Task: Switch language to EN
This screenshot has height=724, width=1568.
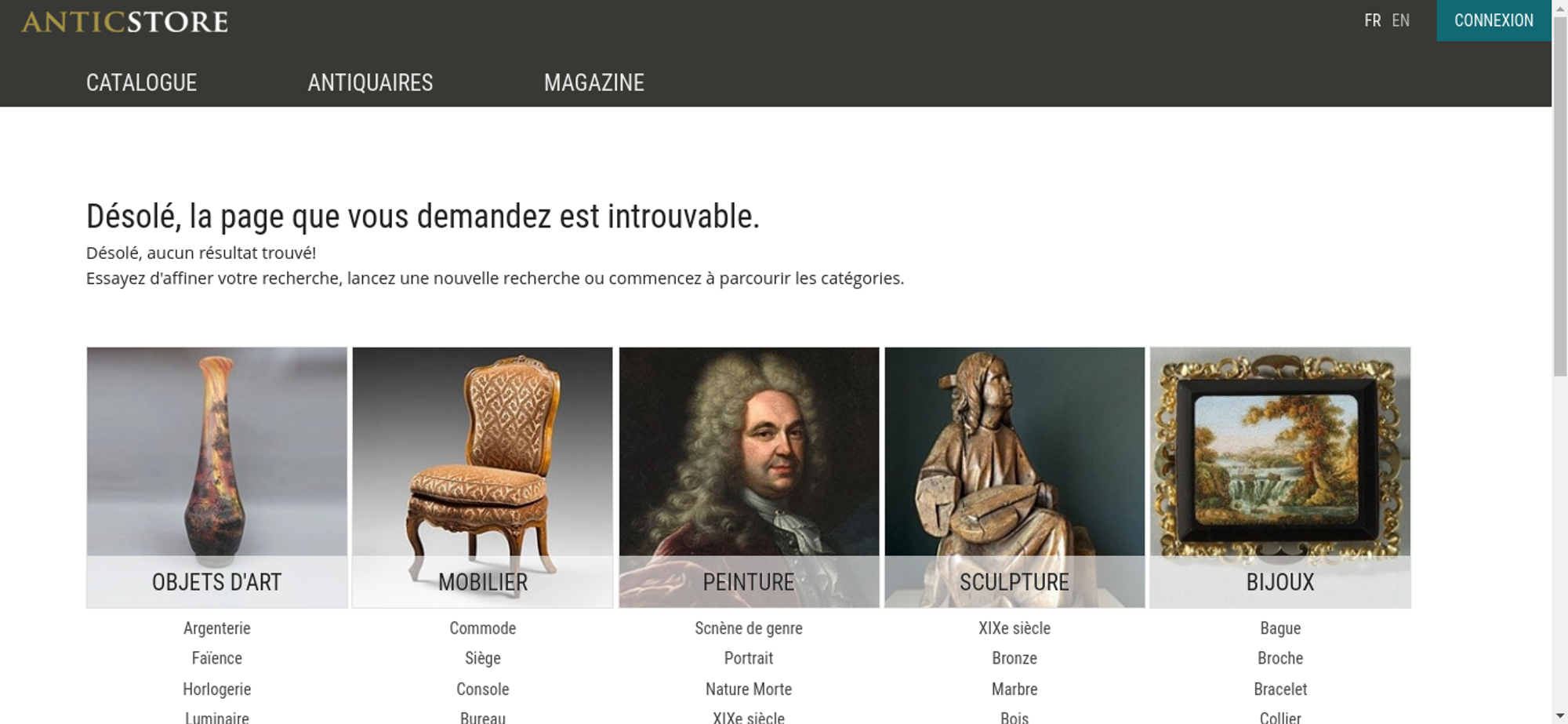Action: point(1401,20)
